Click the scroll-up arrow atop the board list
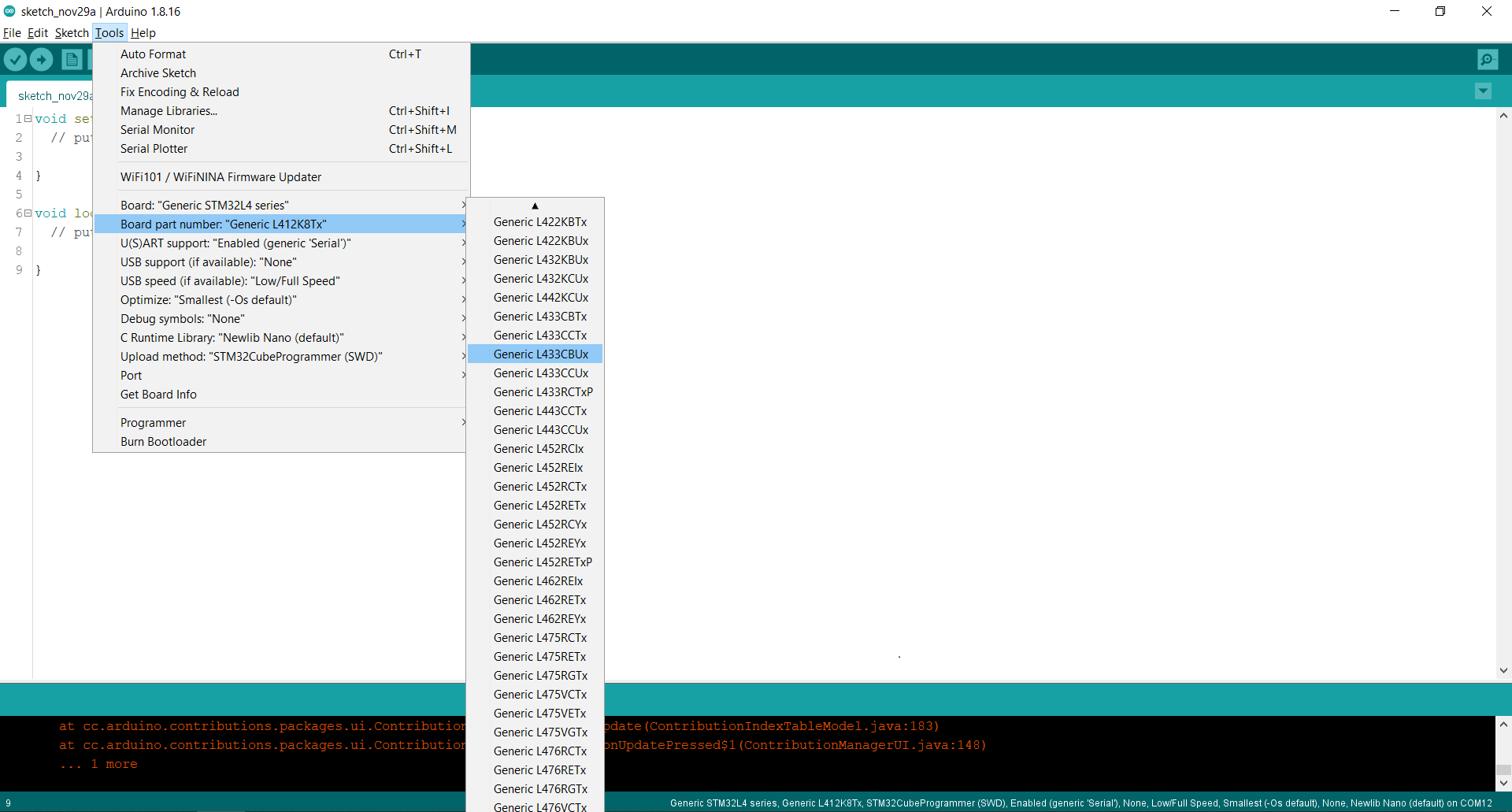The width and height of the screenshot is (1512, 812). 535,206
